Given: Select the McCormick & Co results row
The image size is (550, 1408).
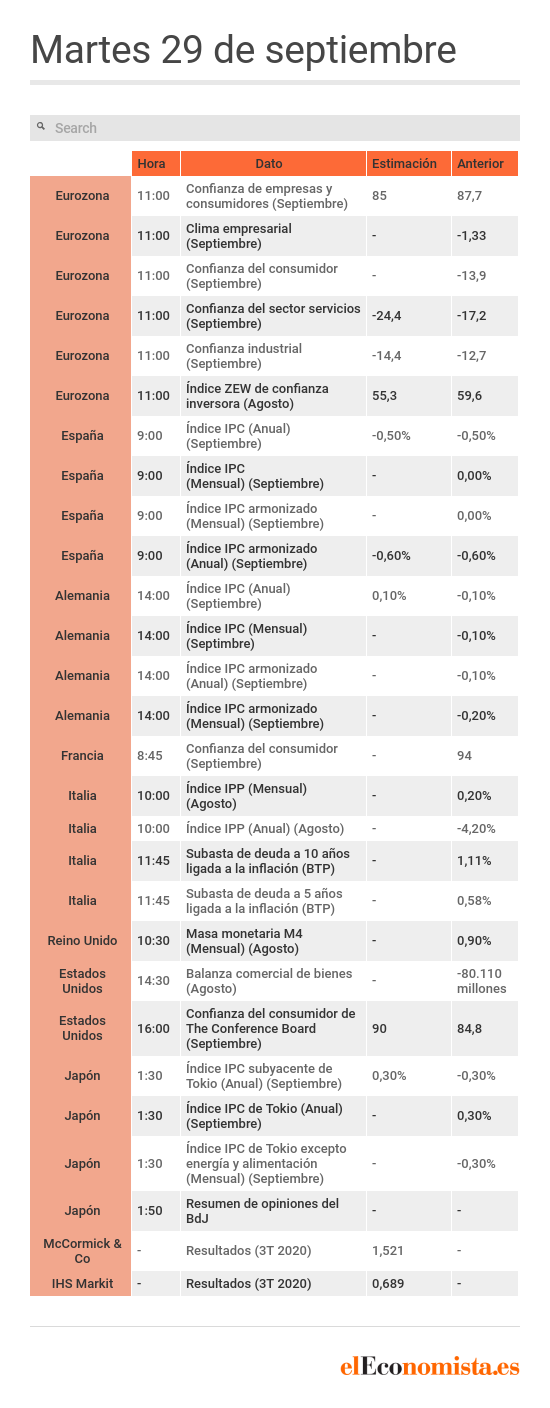Looking at the screenshot, I should pyautogui.click(x=274, y=1251).
